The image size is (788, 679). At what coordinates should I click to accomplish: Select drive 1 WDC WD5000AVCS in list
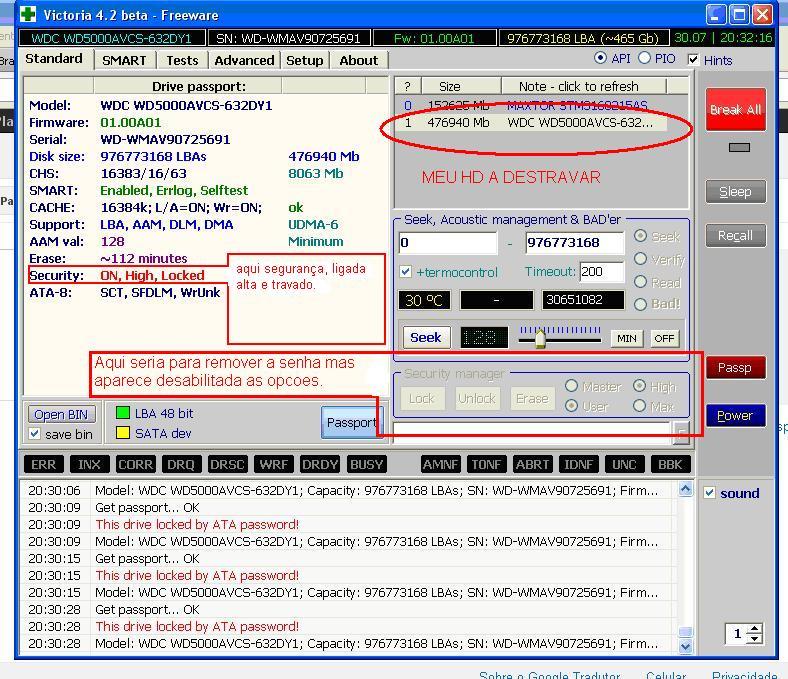(x=531, y=123)
